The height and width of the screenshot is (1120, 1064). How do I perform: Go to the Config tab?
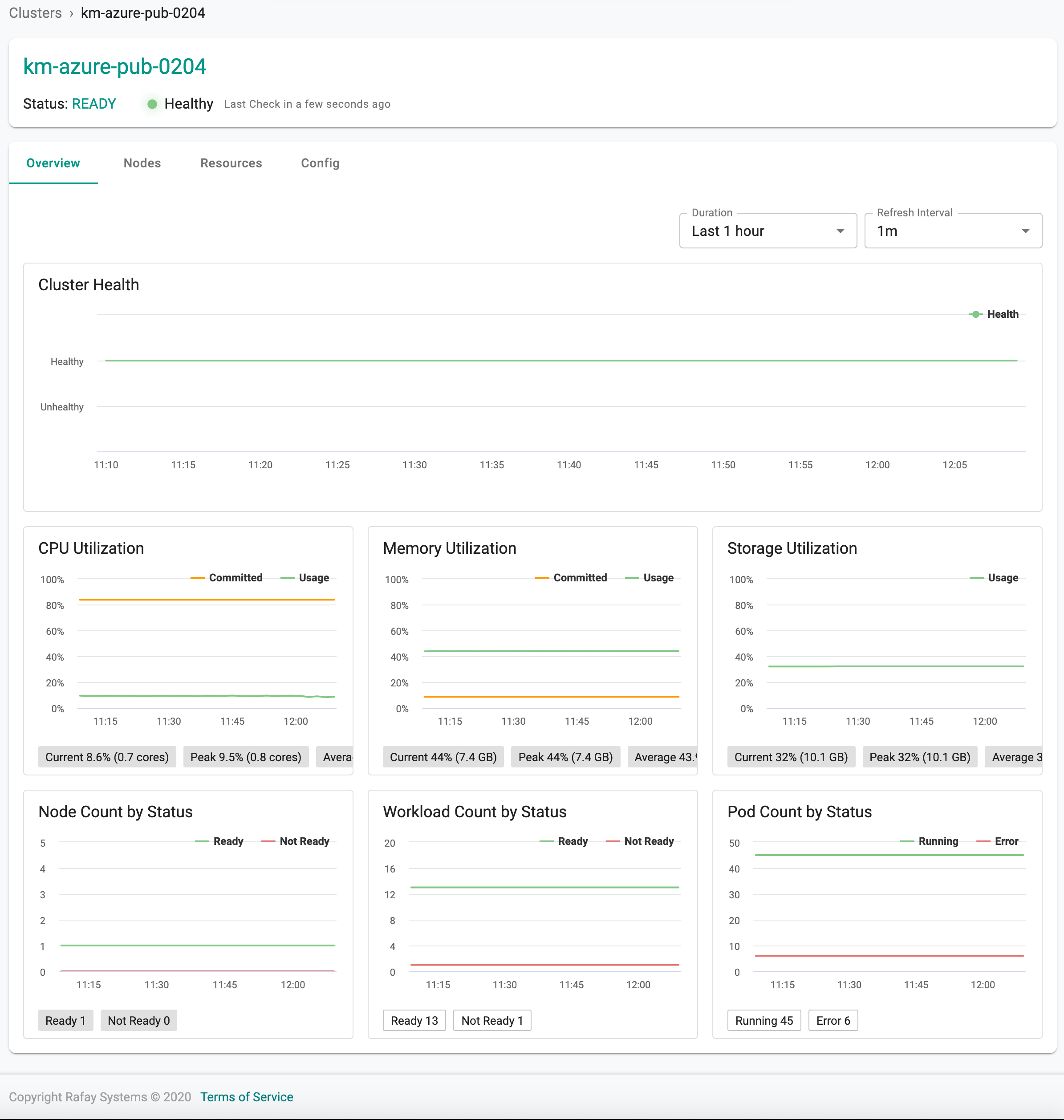click(x=320, y=163)
